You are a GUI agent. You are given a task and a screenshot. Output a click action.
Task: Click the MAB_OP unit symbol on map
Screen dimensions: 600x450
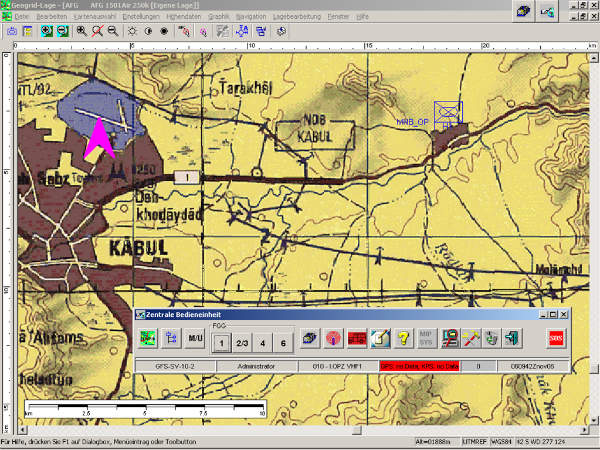pyautogui.click(x=447, y=112)
